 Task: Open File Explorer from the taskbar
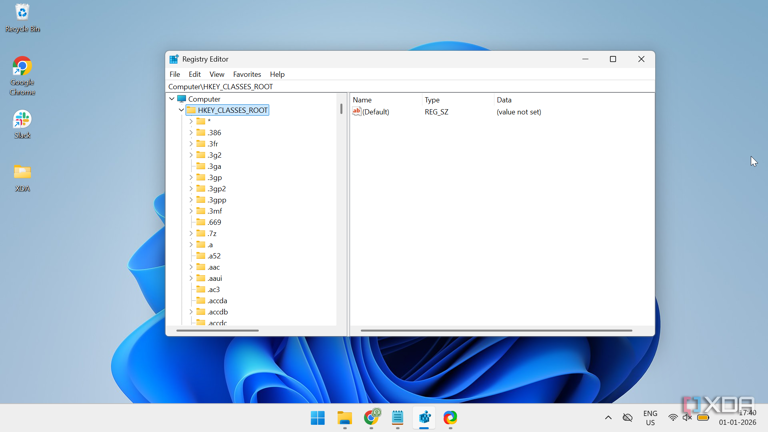[x=345, y=418]
